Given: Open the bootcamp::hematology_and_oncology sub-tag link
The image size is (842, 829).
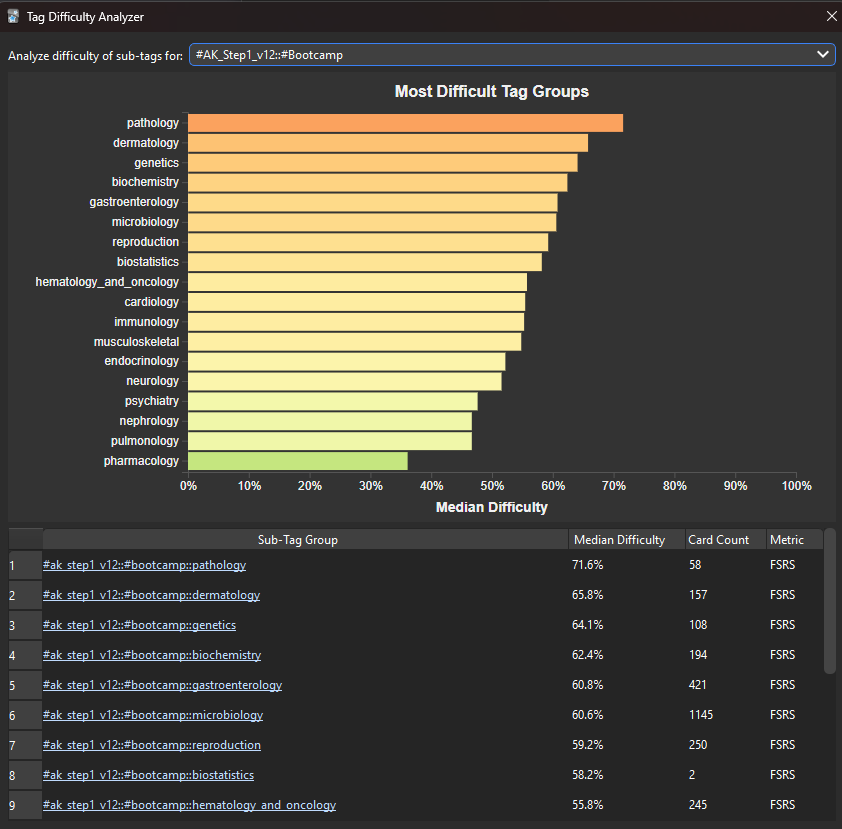Looking at the screenshot, I should click(188, 805).
